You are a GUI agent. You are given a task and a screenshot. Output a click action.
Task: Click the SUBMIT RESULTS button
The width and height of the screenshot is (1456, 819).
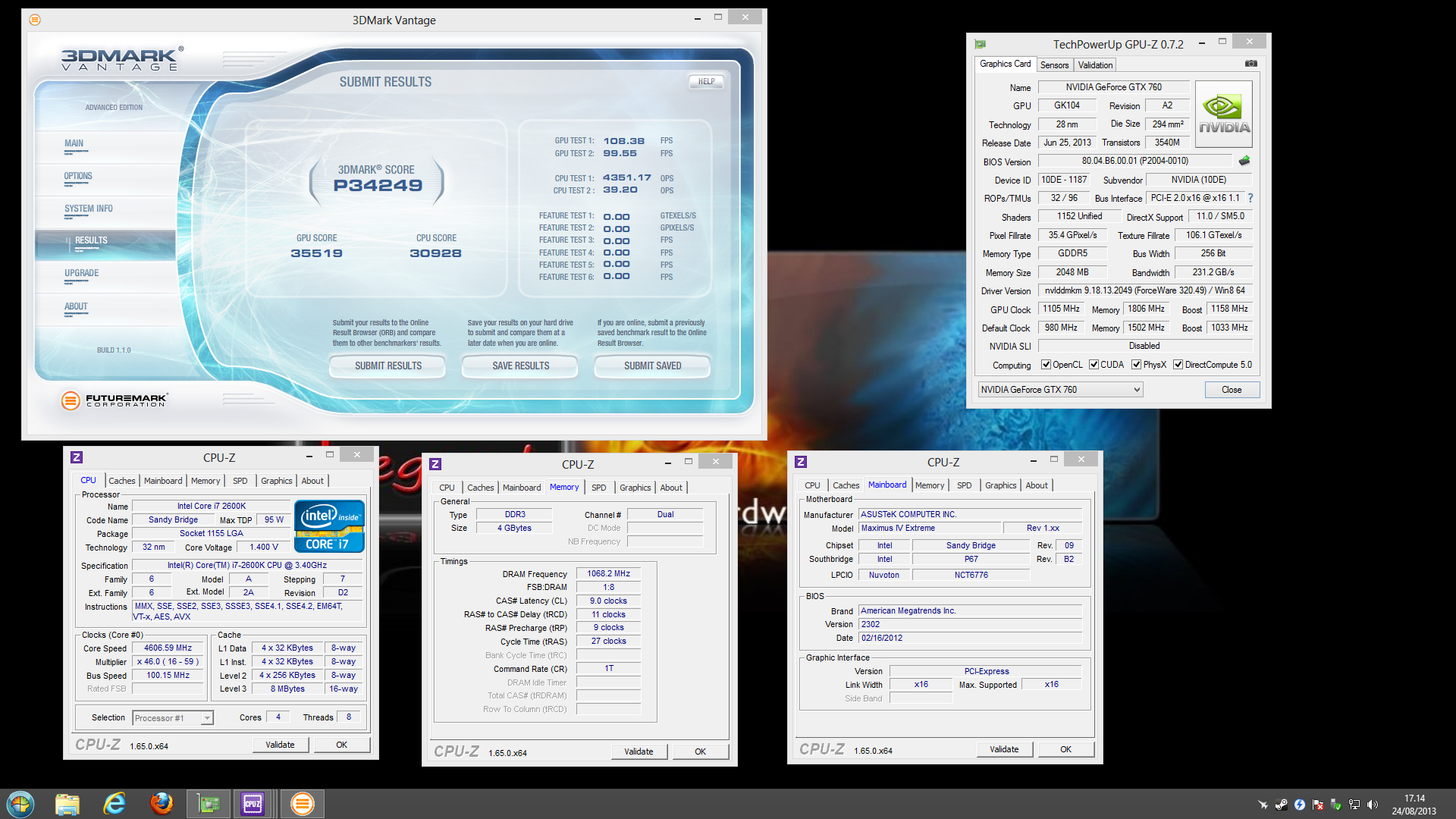tap(388, 366)
